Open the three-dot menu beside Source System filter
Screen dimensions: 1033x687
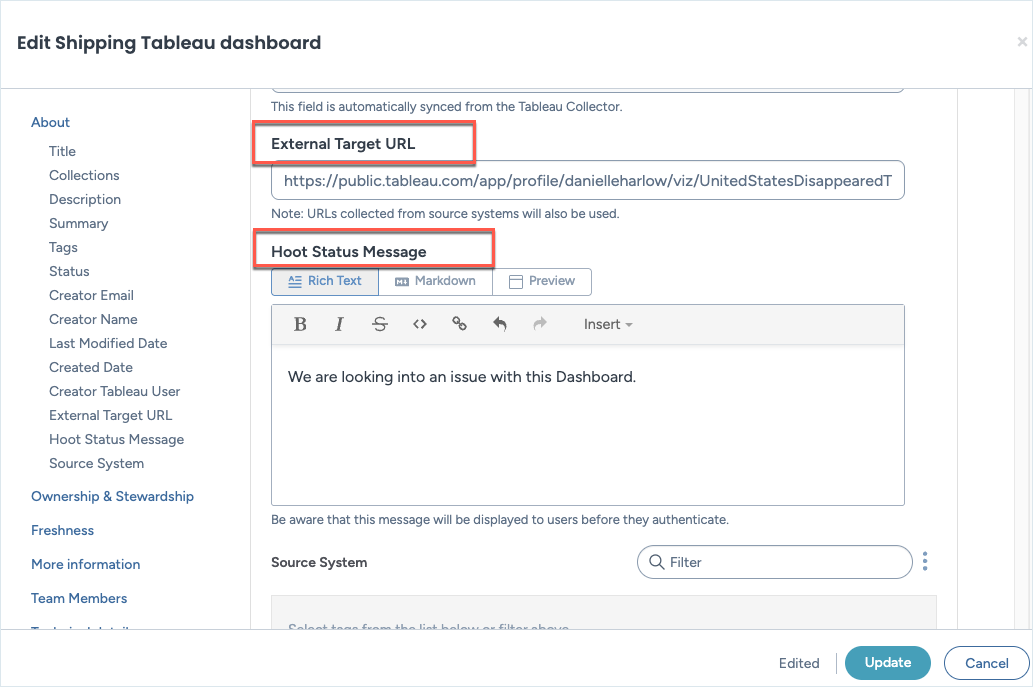coord(925,562)
